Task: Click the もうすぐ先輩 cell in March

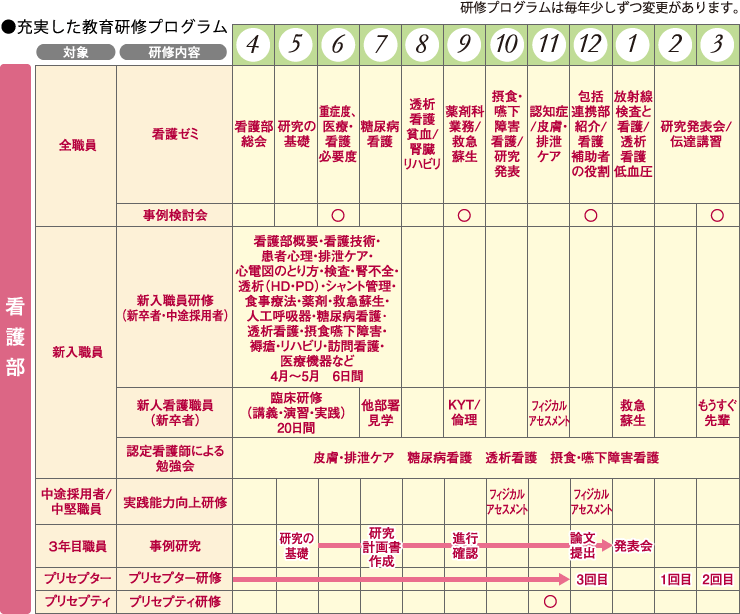Action: [717, 411]
